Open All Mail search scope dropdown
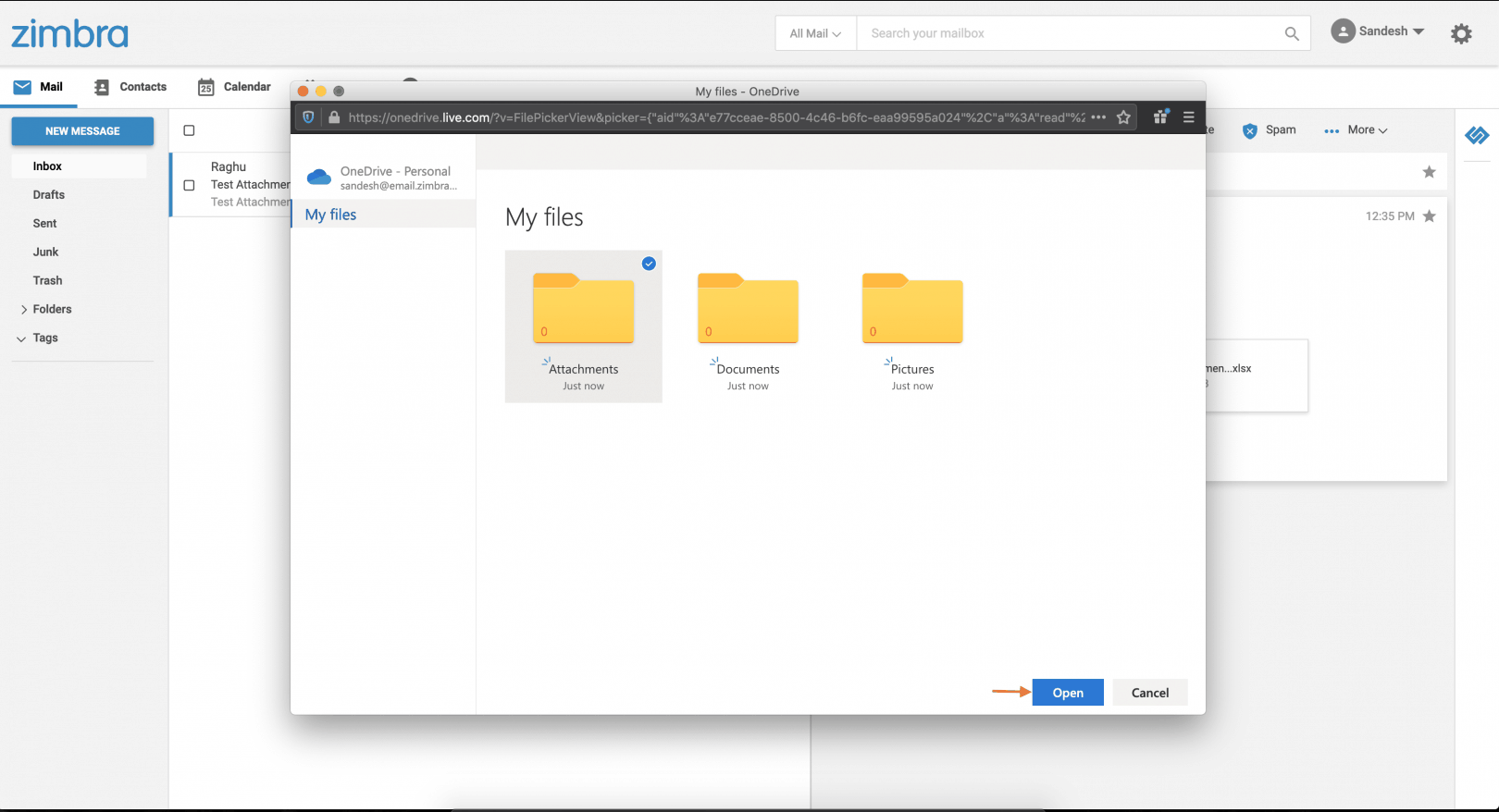Screen dimensions: 1499x812 point(815,33)
